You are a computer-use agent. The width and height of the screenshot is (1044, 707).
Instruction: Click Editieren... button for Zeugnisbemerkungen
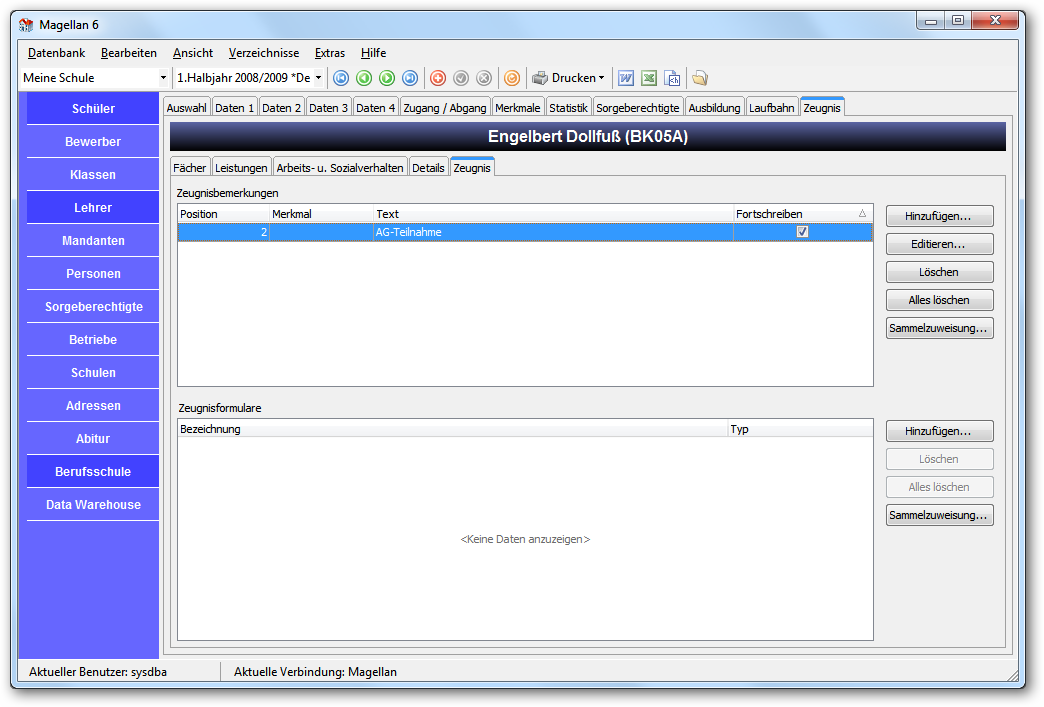click(939, 244)
